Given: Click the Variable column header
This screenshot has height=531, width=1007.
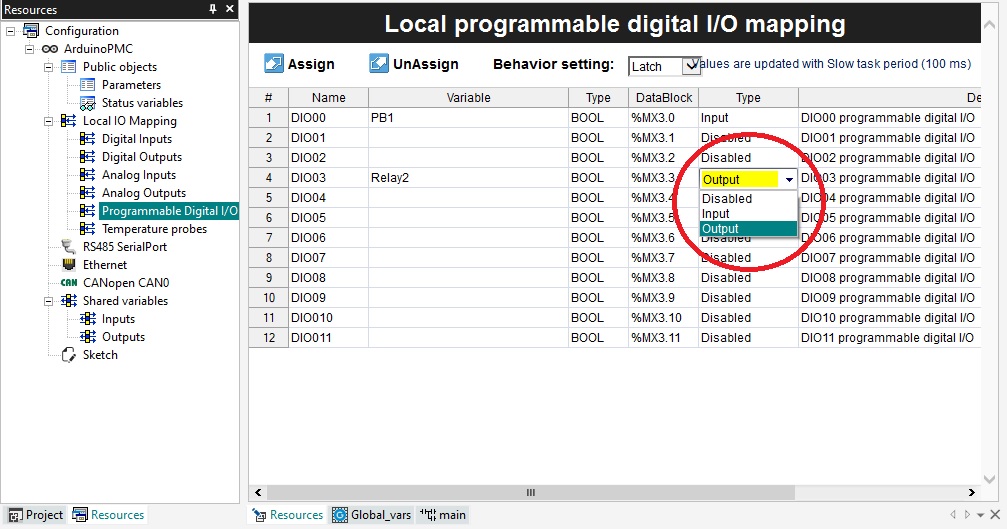Looking at the screenshot, I should click(468, 98).
